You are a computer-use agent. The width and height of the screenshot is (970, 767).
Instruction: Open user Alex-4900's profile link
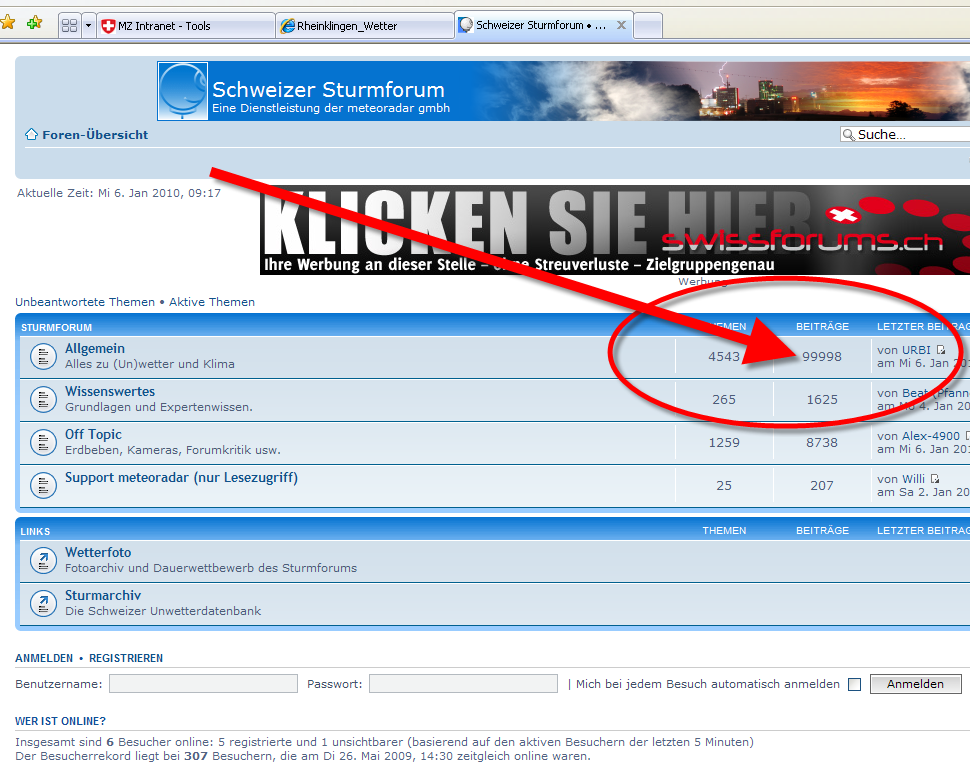930,436
